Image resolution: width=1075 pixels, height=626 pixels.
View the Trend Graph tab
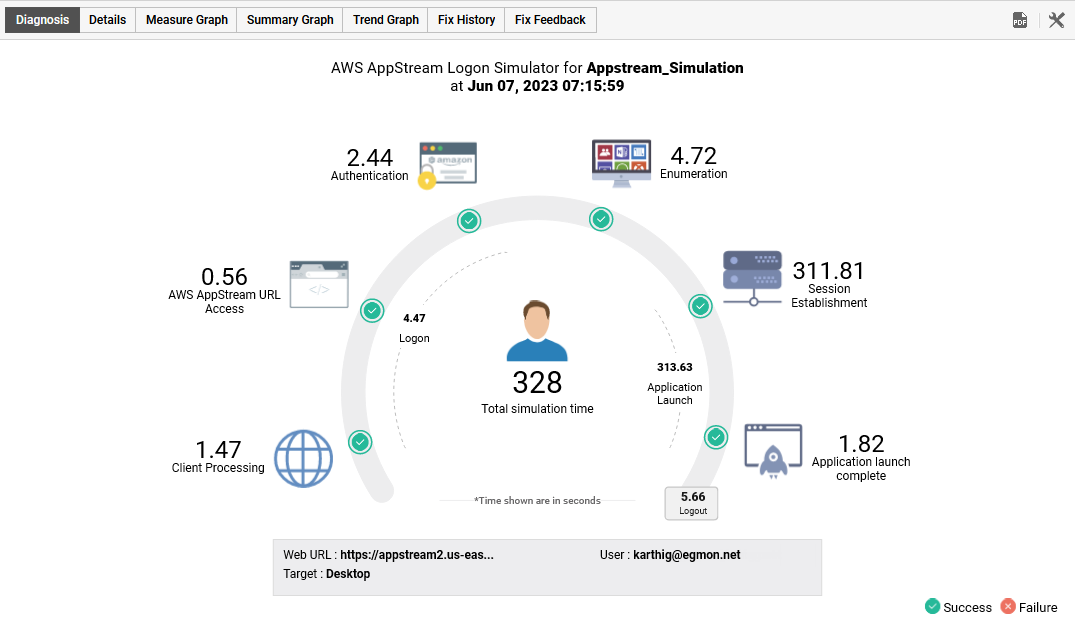pyautogui.click(x=386, y=20)
